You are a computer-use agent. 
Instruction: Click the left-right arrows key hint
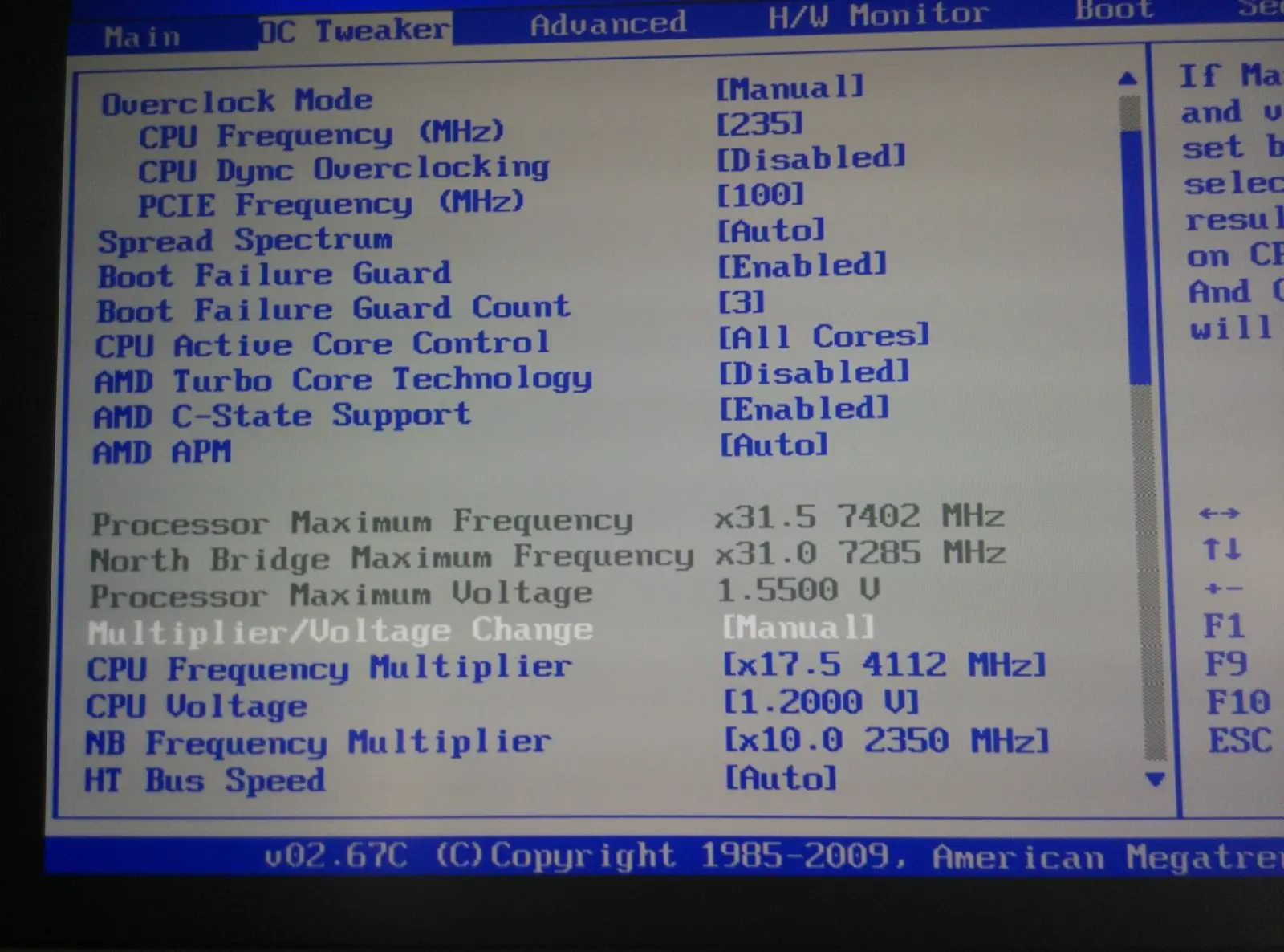[1220, 514]
